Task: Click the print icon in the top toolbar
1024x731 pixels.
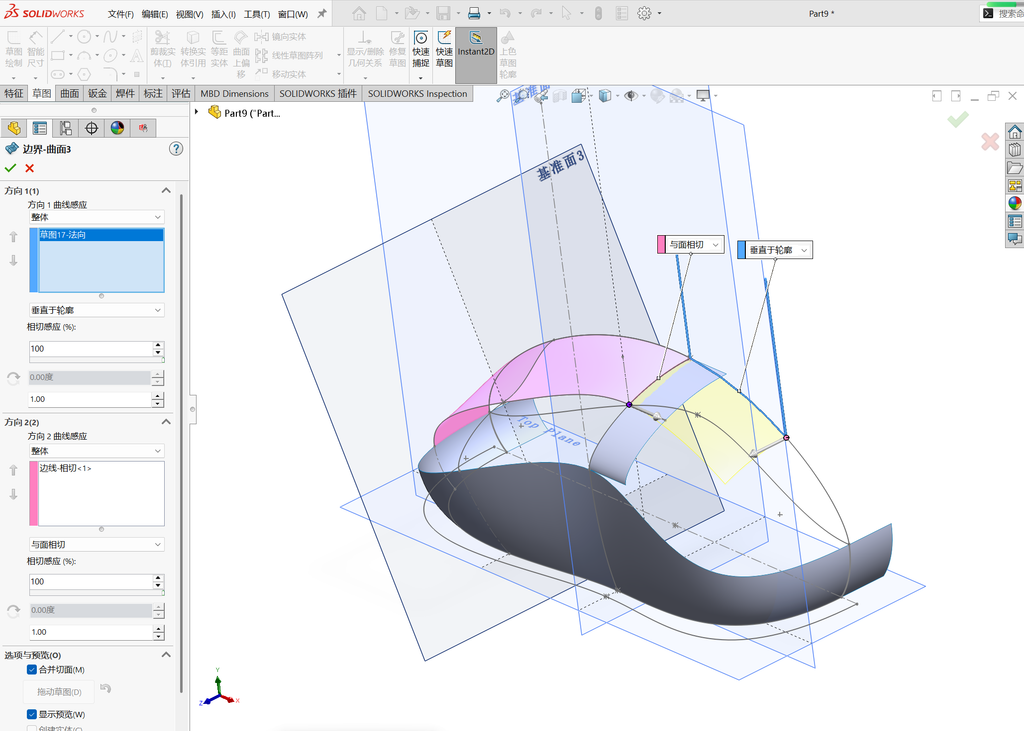Action: point(474,13)
